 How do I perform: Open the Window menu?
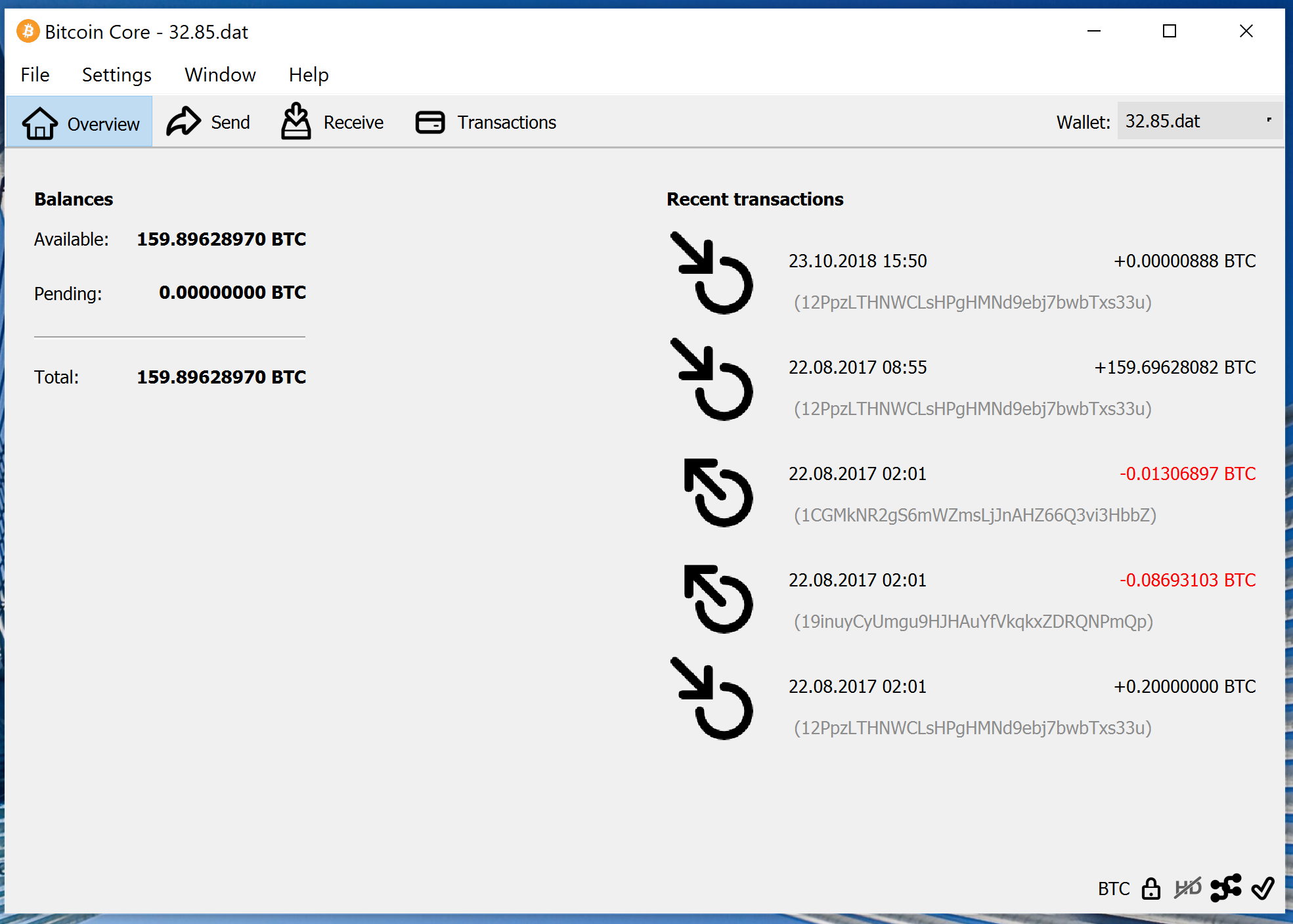coord(220,75)
